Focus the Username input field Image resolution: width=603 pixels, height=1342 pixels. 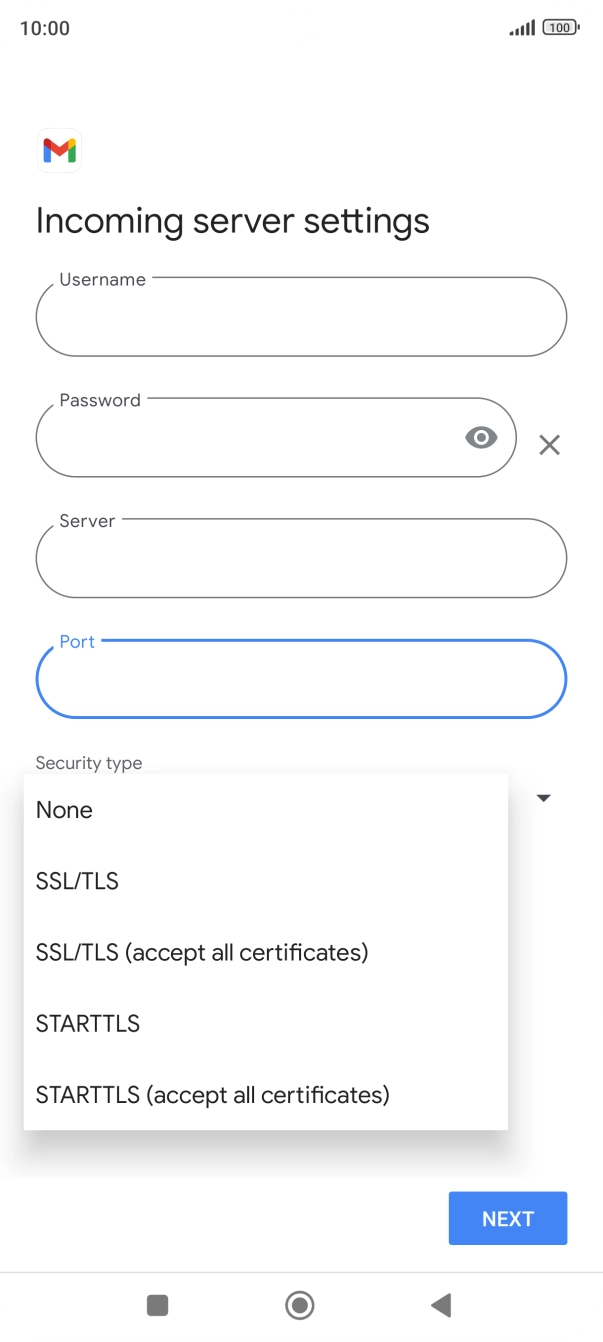300,318
